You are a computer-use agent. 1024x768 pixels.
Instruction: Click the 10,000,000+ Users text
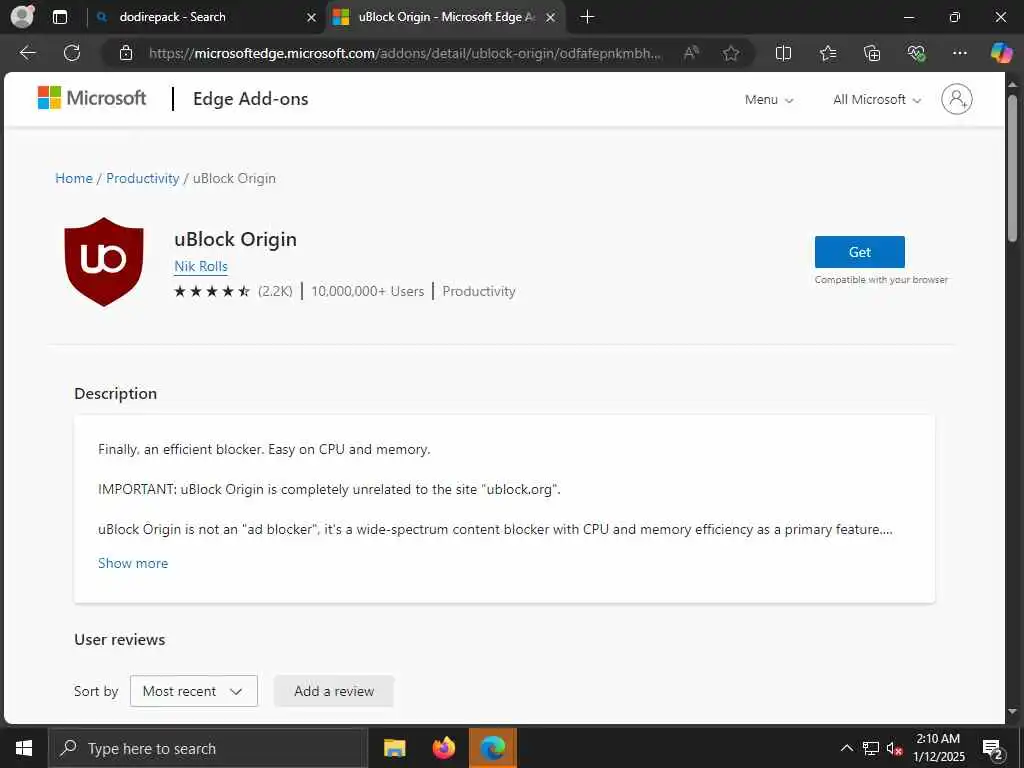(368, 291)
